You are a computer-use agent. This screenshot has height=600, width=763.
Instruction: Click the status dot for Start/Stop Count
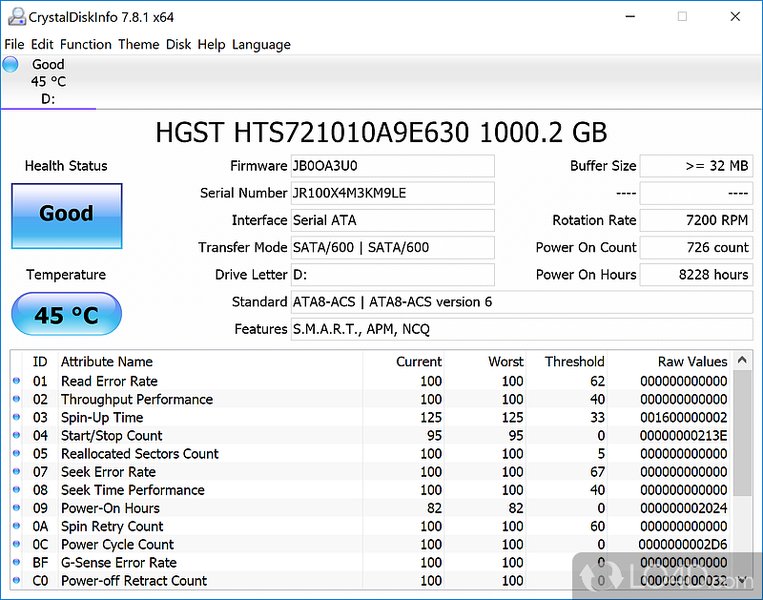click(16, 435)
